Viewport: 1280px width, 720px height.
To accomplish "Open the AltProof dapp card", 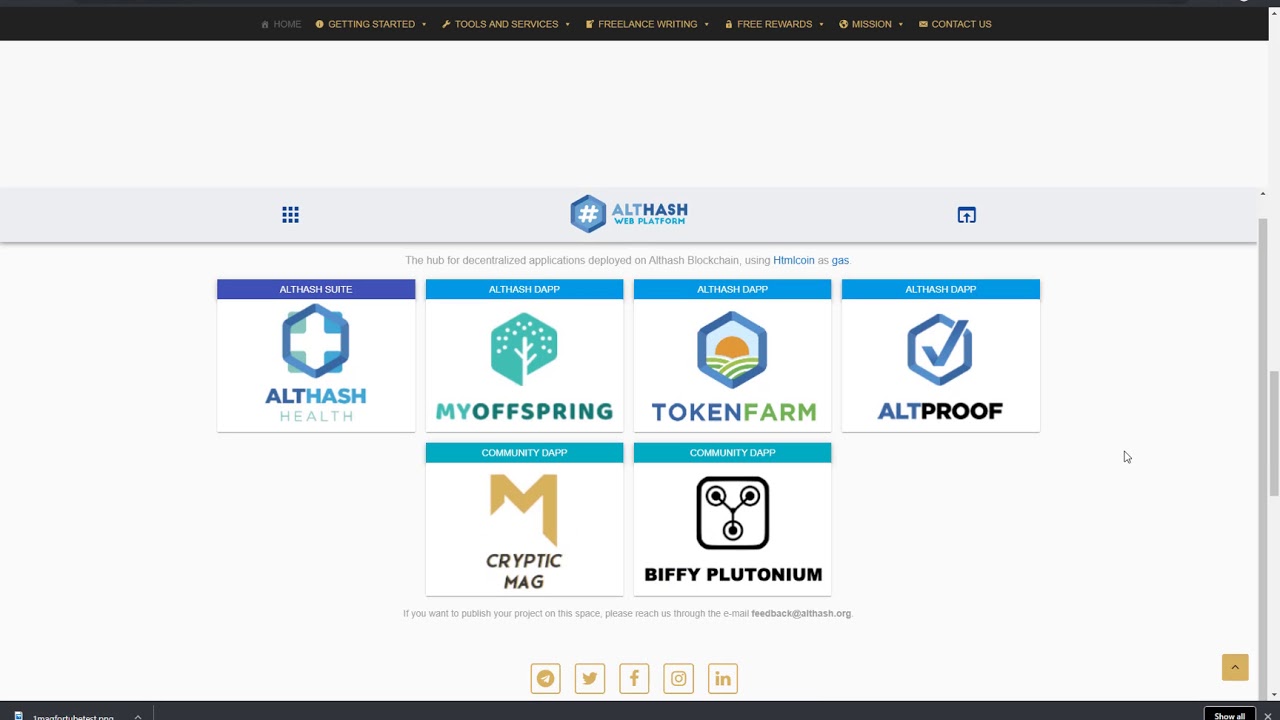I will click(940, 356).
